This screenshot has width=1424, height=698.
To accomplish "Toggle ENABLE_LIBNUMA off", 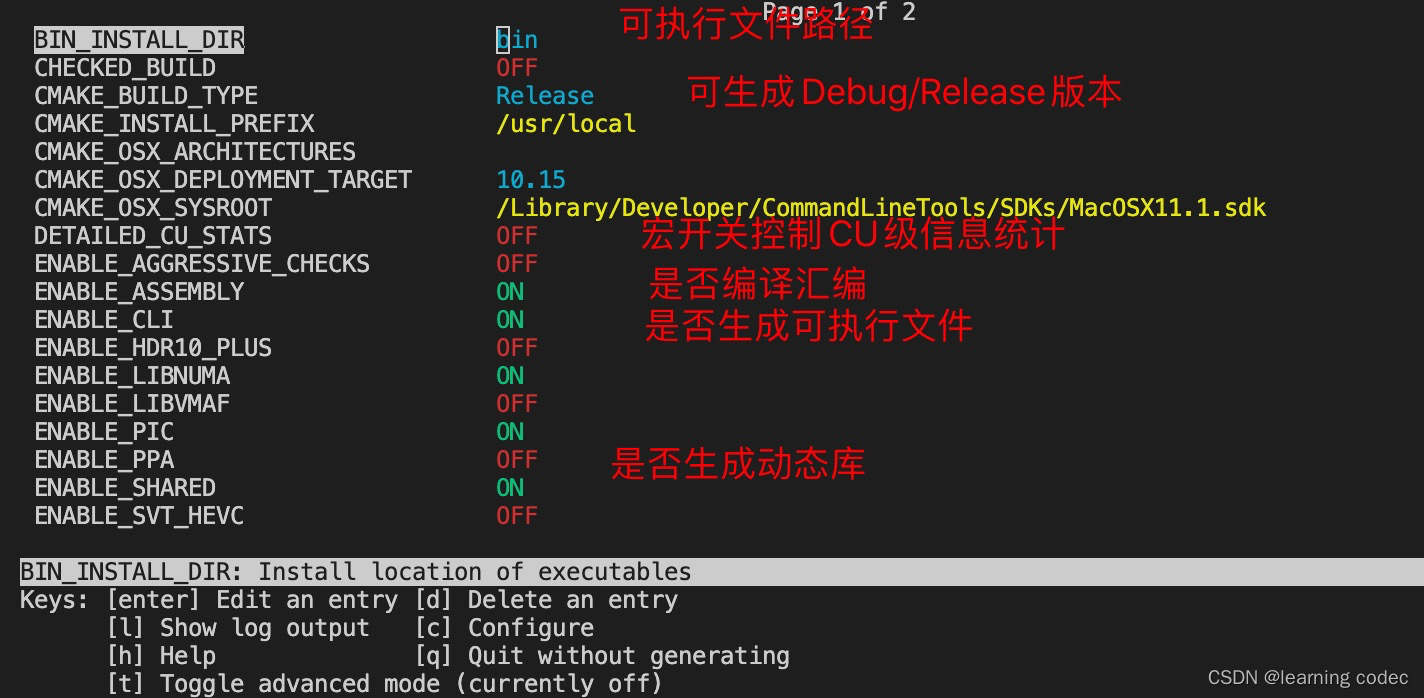I will [509, 375].
